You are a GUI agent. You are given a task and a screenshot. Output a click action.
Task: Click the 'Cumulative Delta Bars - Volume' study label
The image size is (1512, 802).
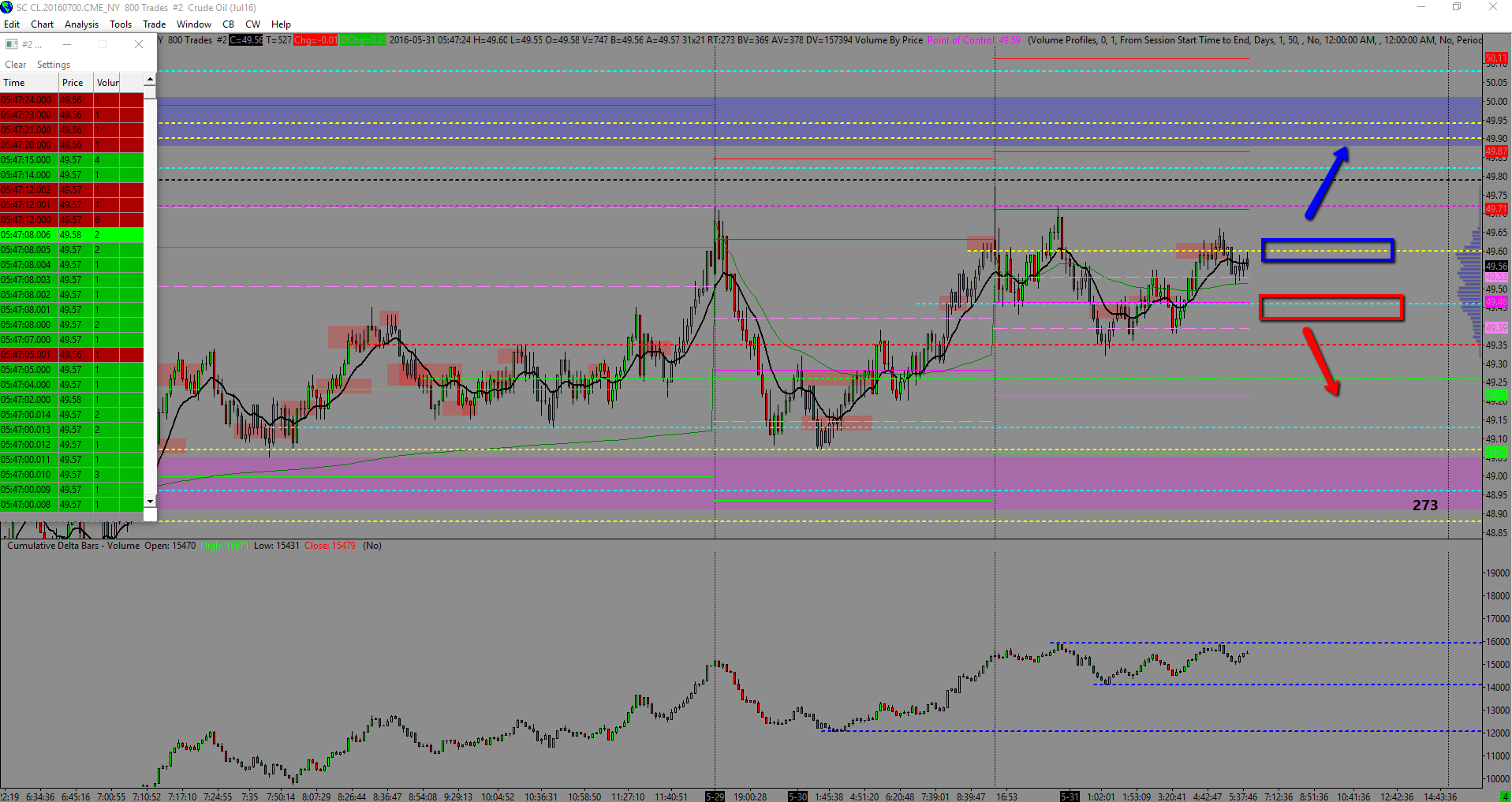coord(73,546)
